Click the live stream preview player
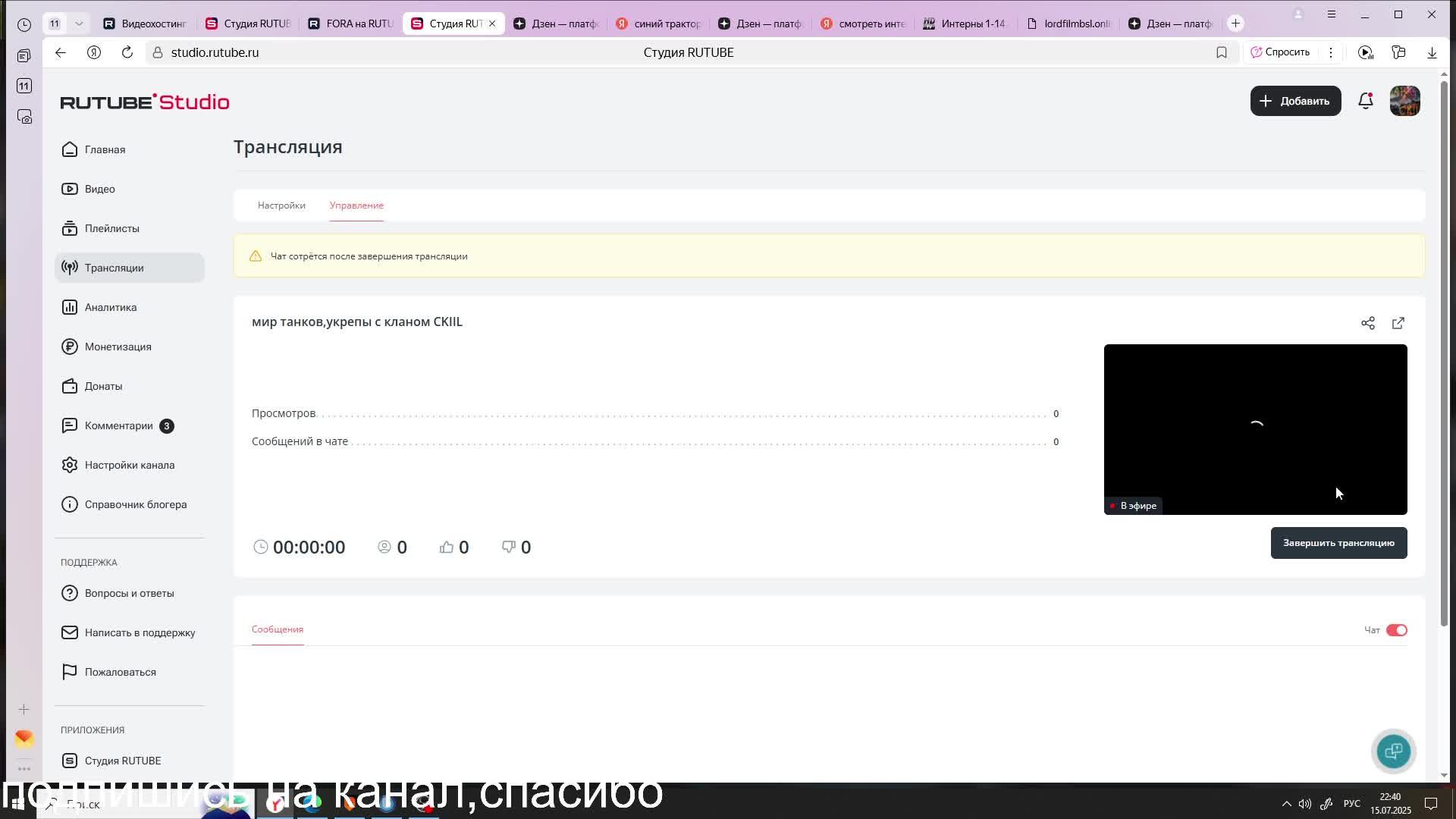The image size is (1456, 819). coord(1255,429)
